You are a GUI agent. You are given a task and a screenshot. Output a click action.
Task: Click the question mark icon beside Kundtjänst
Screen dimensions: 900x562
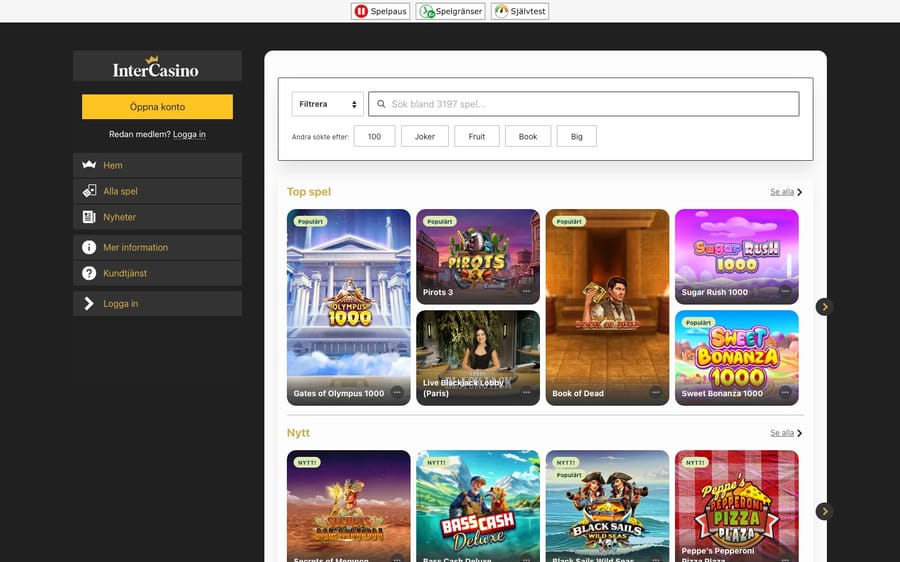(x=89, y=273)
